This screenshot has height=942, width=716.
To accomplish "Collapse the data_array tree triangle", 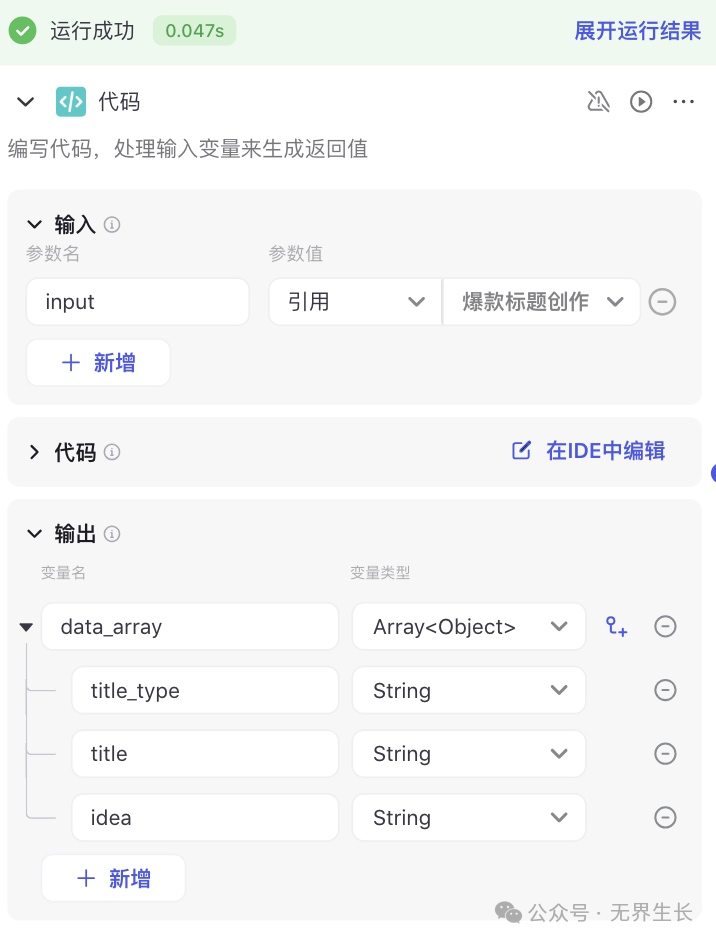I will (x=25, y=628).
